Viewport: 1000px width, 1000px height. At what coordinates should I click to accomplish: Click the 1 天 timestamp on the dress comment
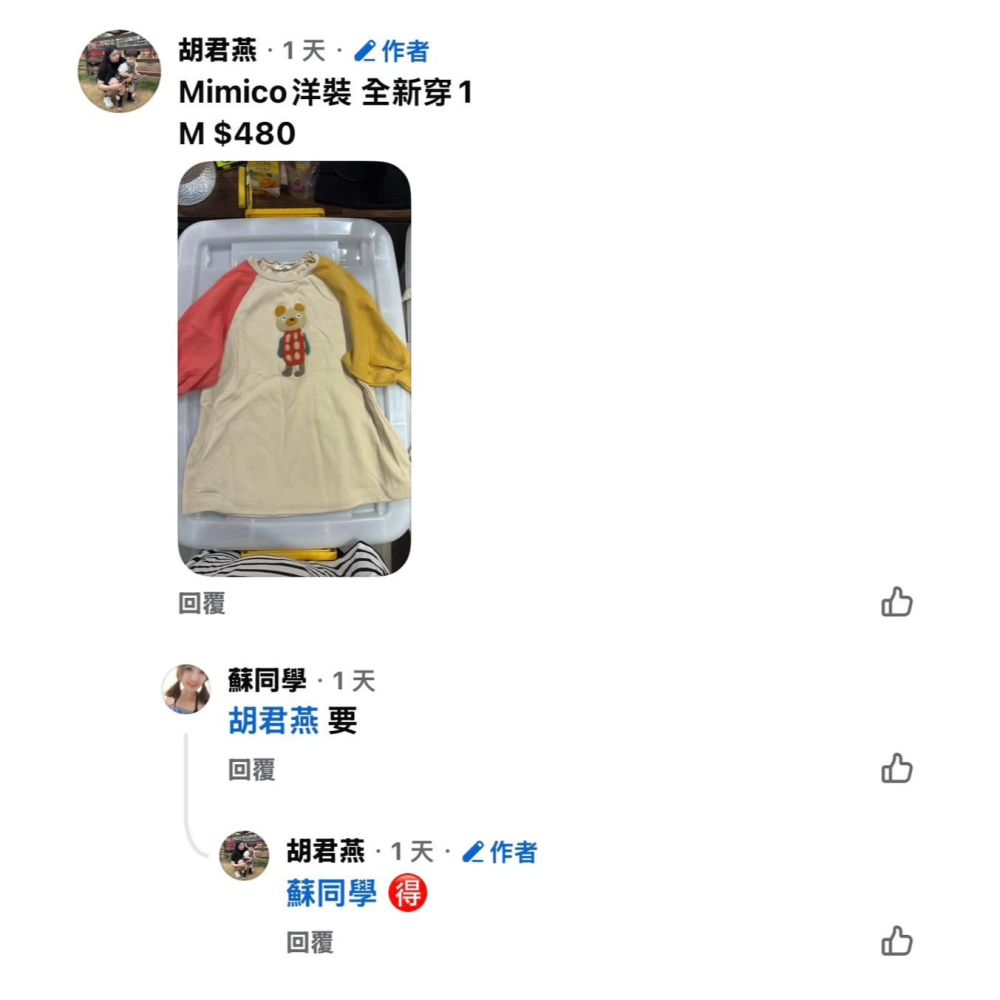(x=304, y=51)
